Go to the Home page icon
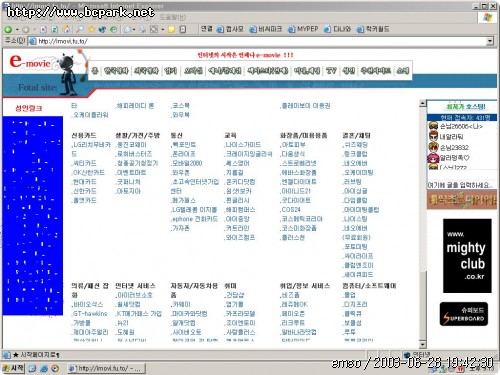The height and width of the screenshot is (375, 500). point(66,29)
